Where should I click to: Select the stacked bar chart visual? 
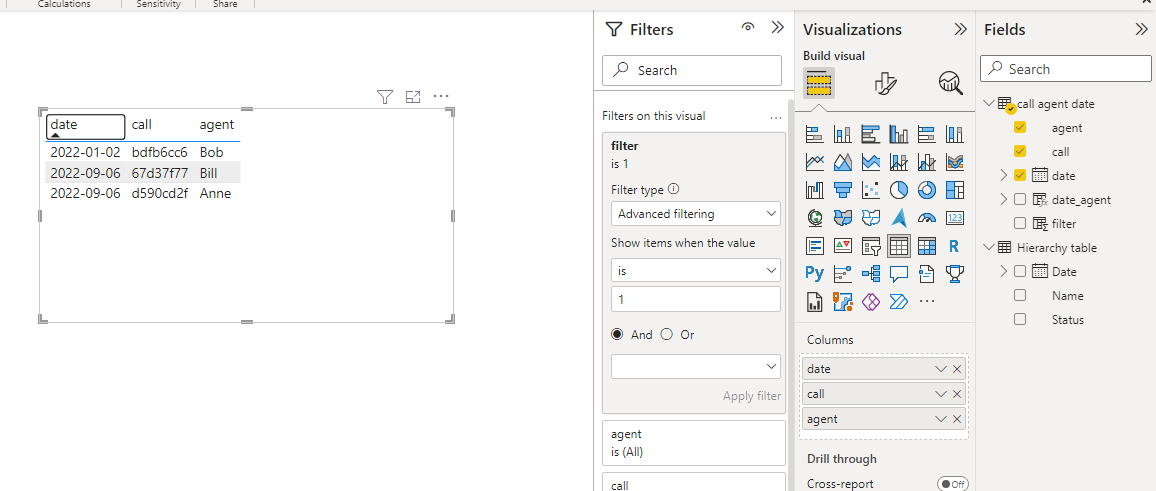pyautogui.click(x=814, y=134)
